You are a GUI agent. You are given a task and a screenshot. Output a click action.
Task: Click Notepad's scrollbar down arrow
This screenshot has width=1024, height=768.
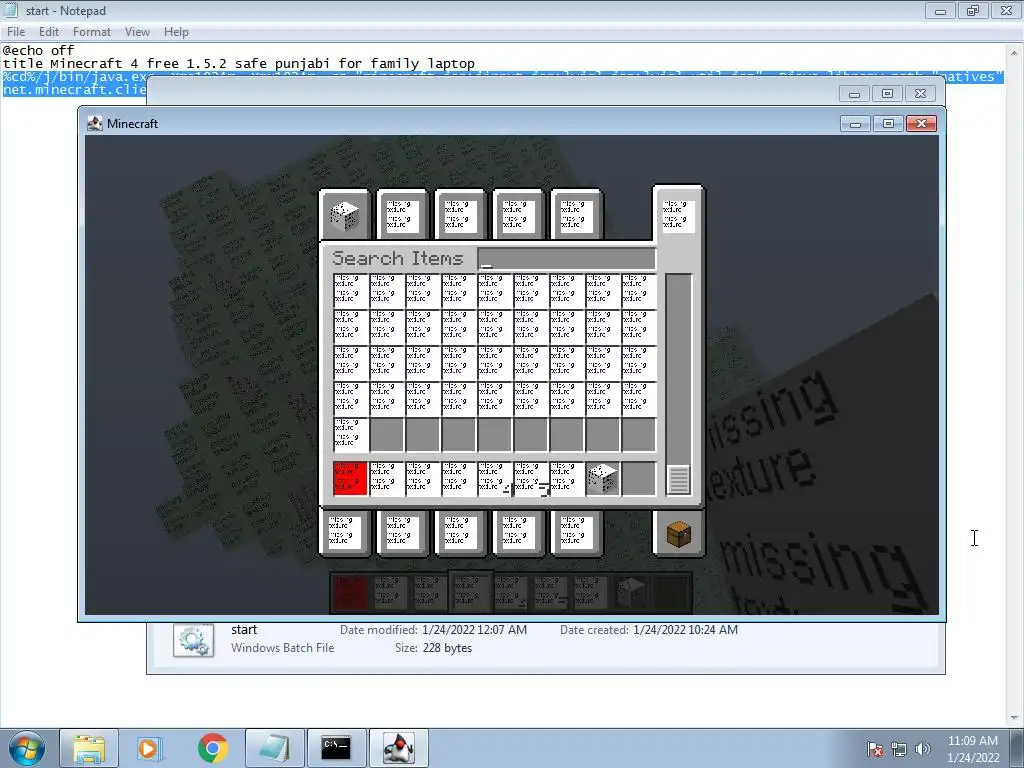[1015, 718]
